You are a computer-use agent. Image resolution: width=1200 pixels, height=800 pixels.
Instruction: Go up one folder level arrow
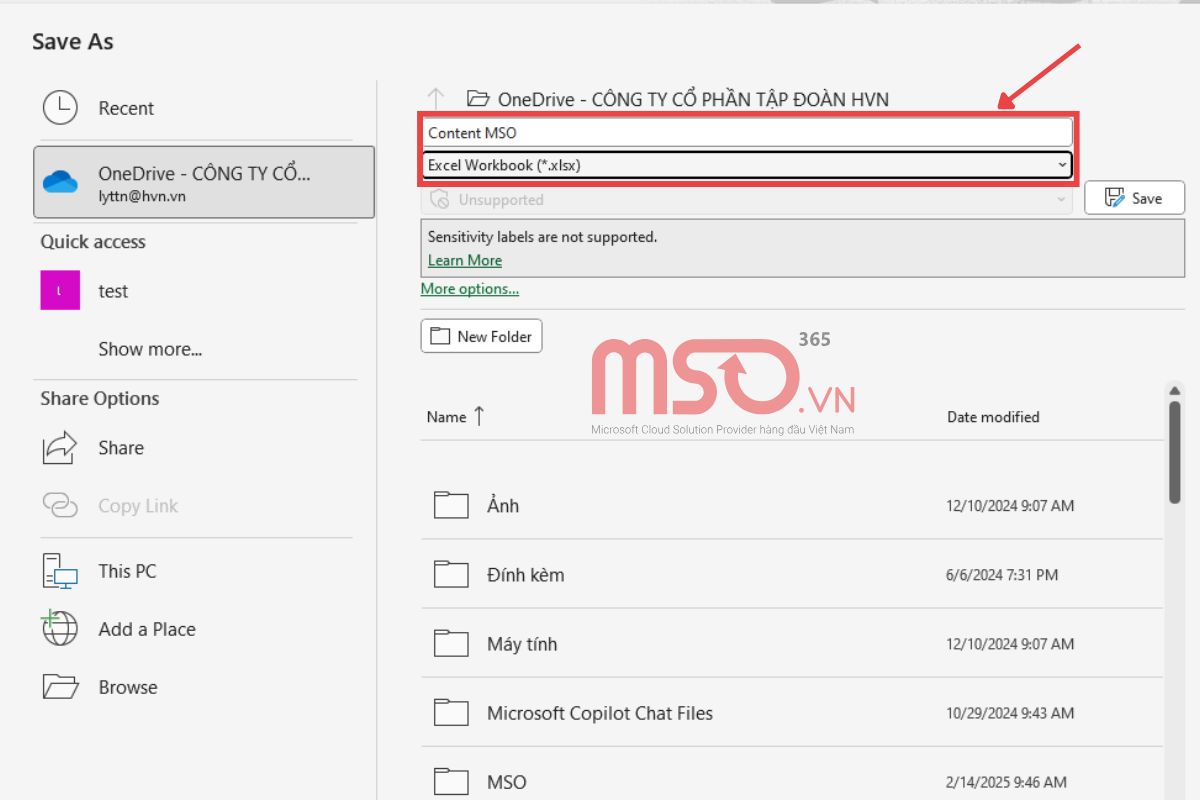coord(436,98)
